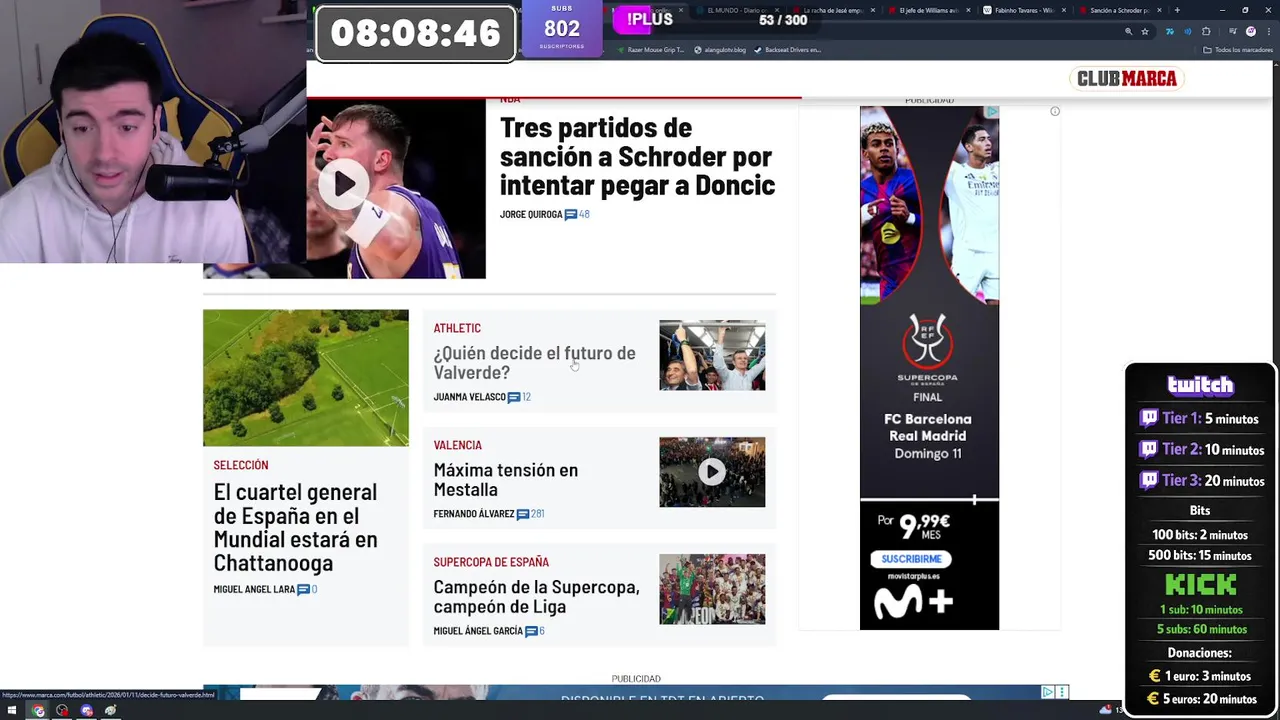Click the training ground aerial photo

[306, 378]
